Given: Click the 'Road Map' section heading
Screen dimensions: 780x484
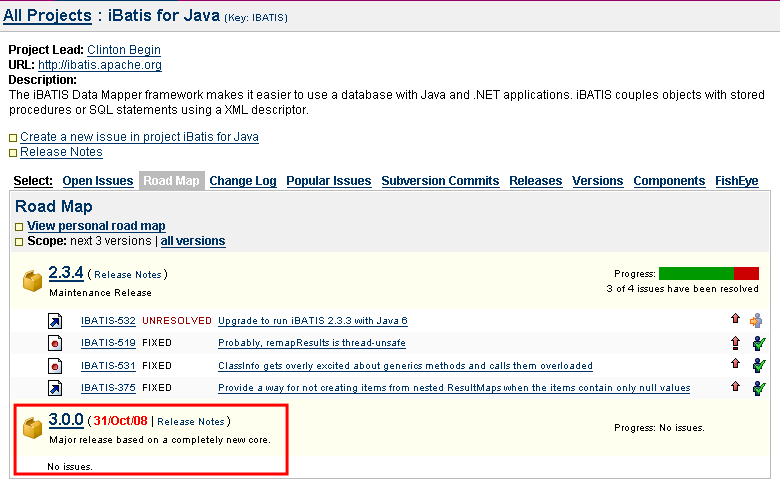Looking at the screenshot, I should (x=54, y=206).
